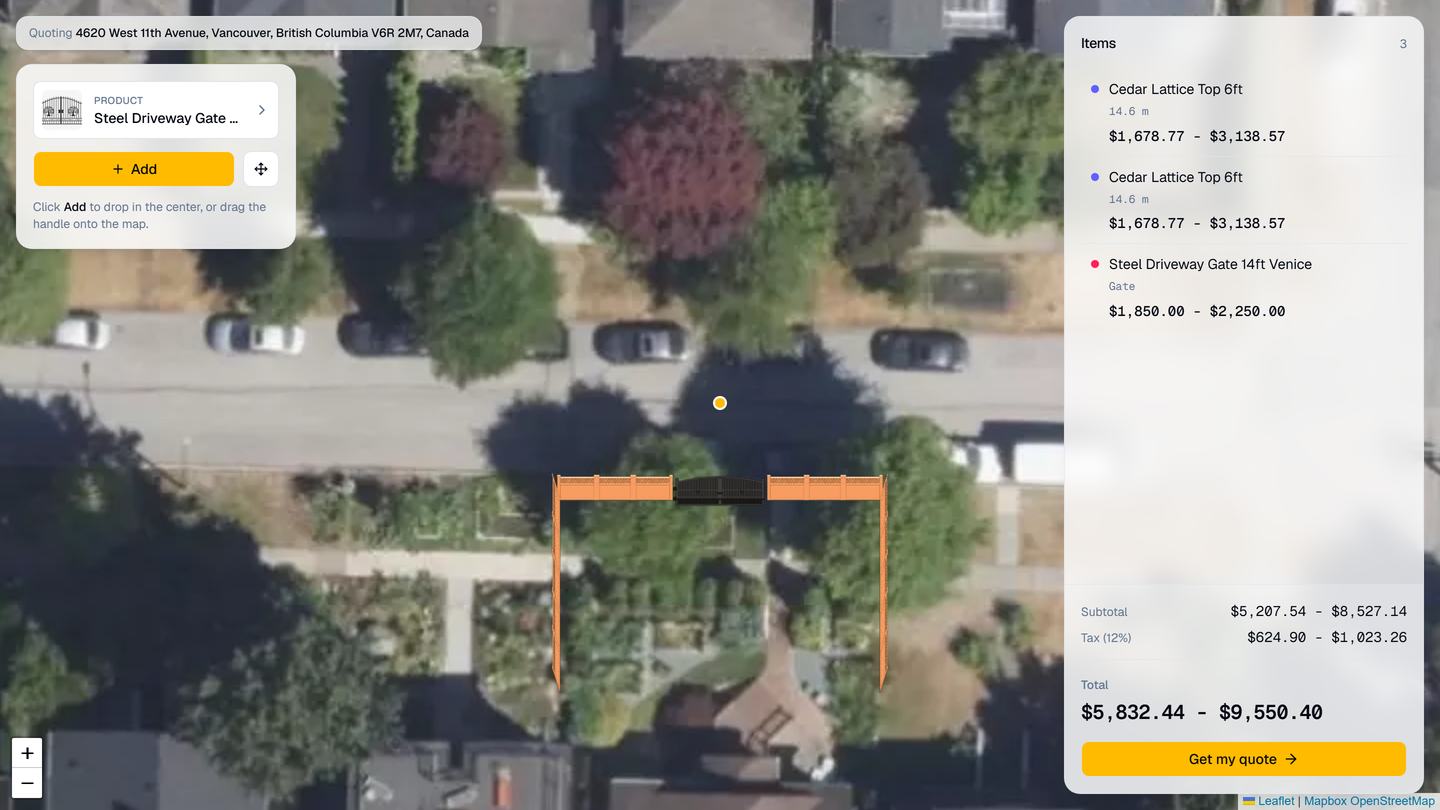This screenshot has height=810, width=1440.
Task: Select the black steel gate on the map
Action: [720, 490]
